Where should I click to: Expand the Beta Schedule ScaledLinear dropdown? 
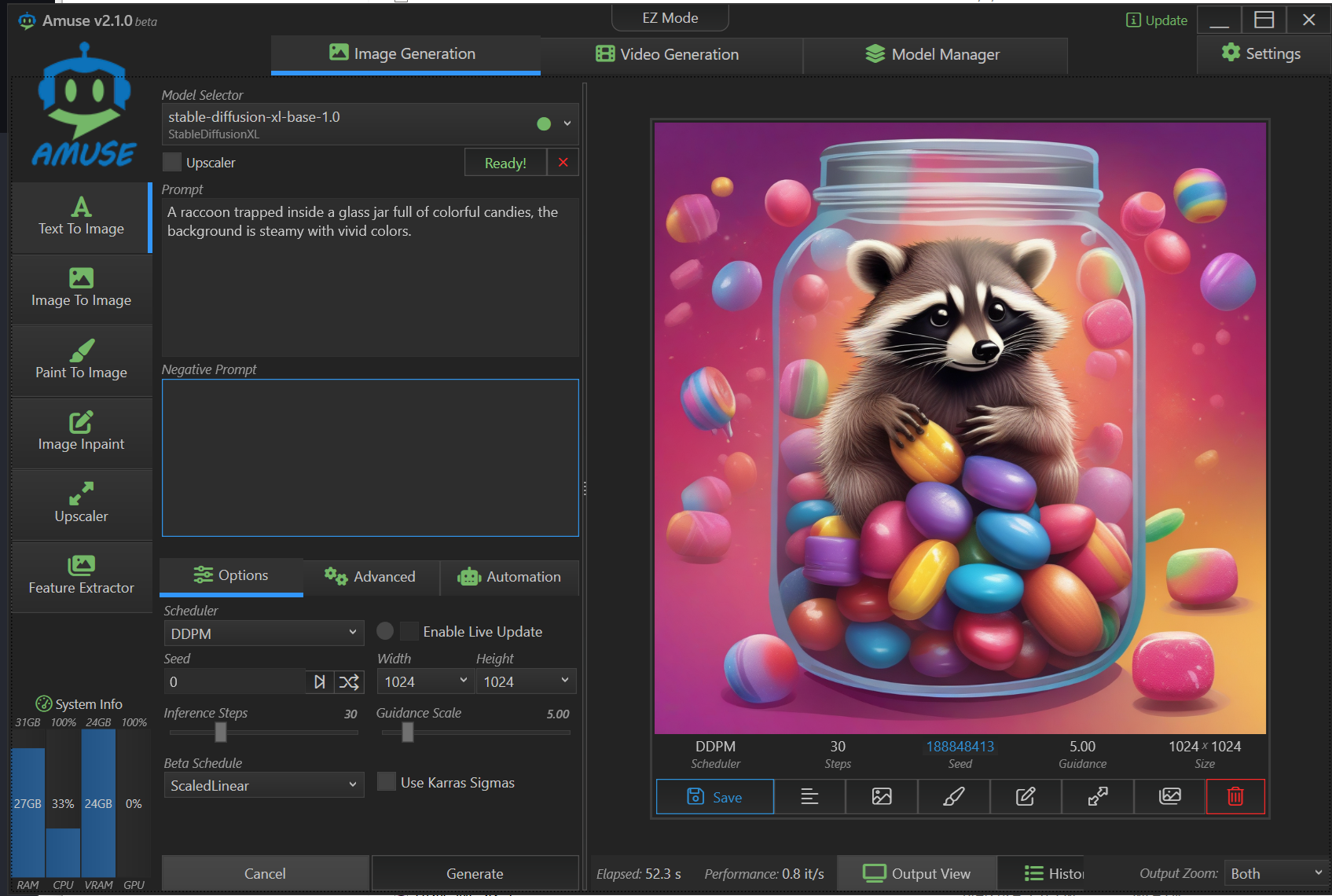click(x=263, y=785)
